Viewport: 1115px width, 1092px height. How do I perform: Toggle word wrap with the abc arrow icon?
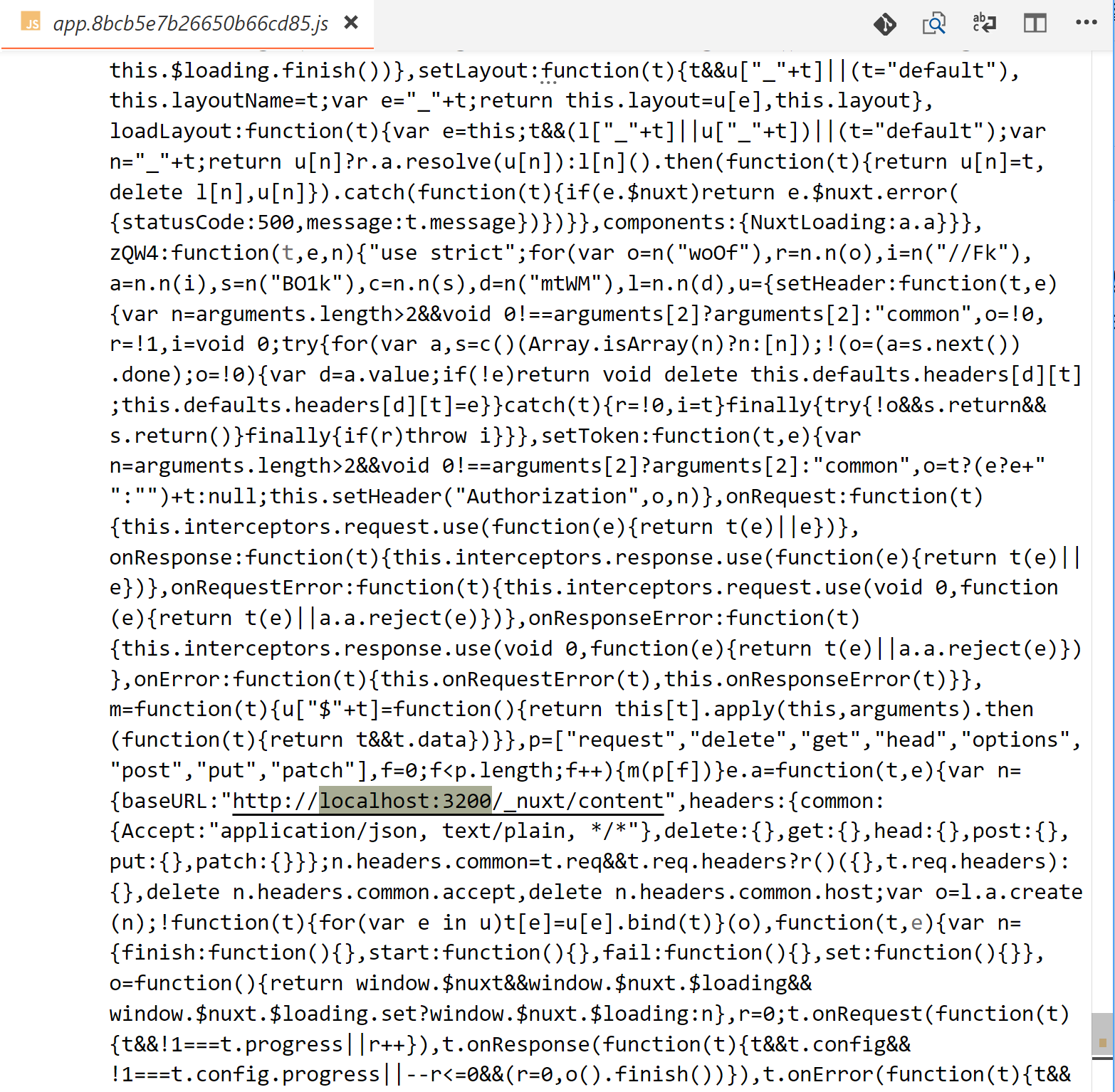pos(984,24)
